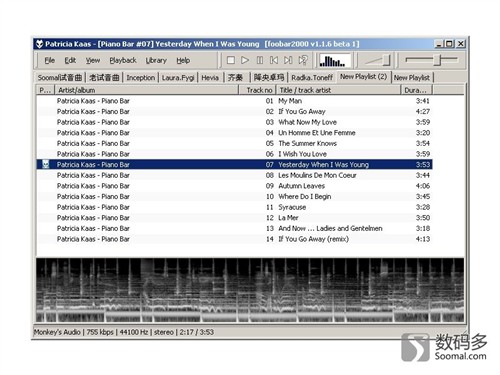The image size is (500, 375).
Task: Adjust the volume slider knob
Action: coord(386,60)
